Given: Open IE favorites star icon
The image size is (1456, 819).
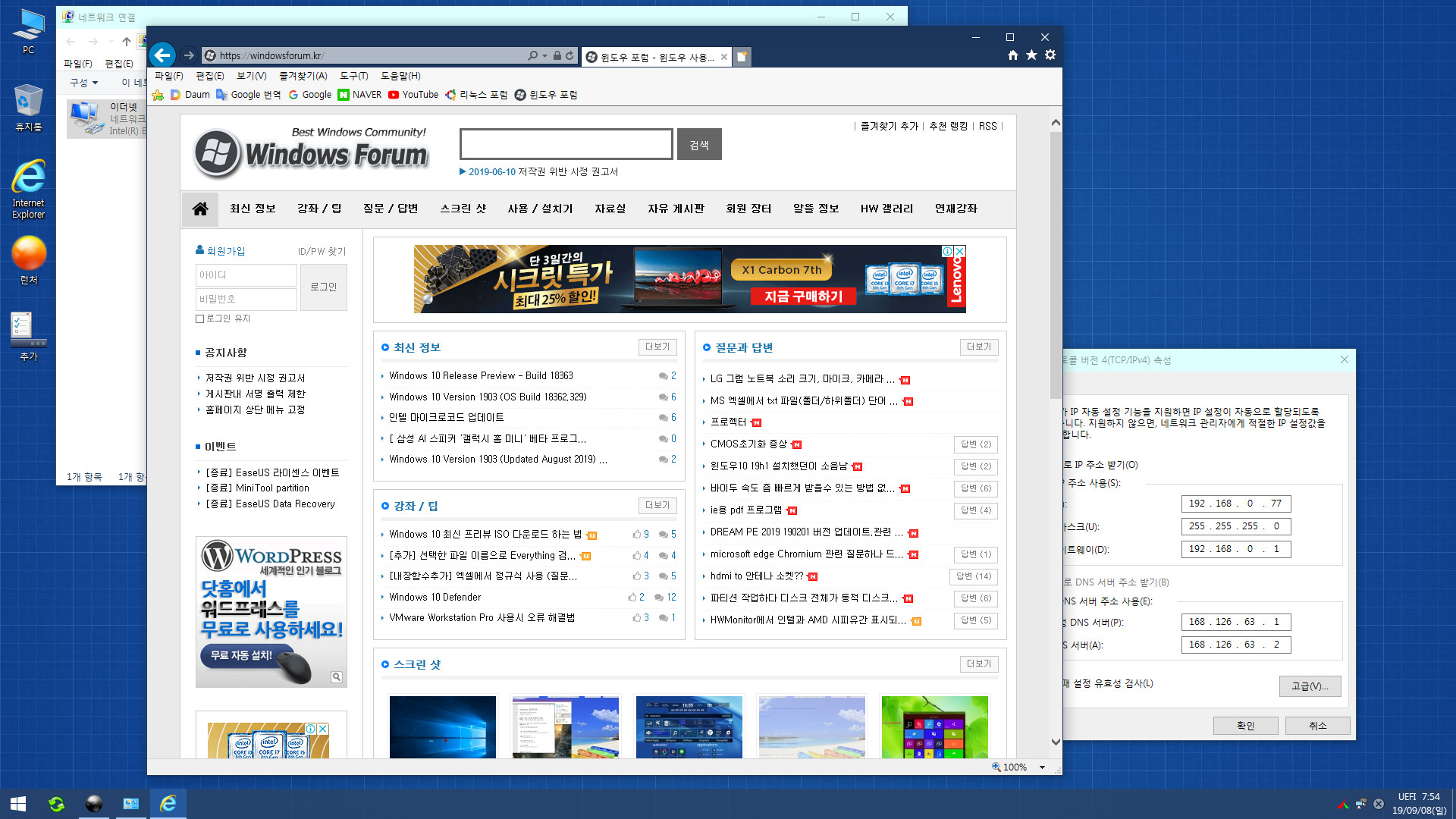Looking at the screenshot, I should pos(1031,55).
